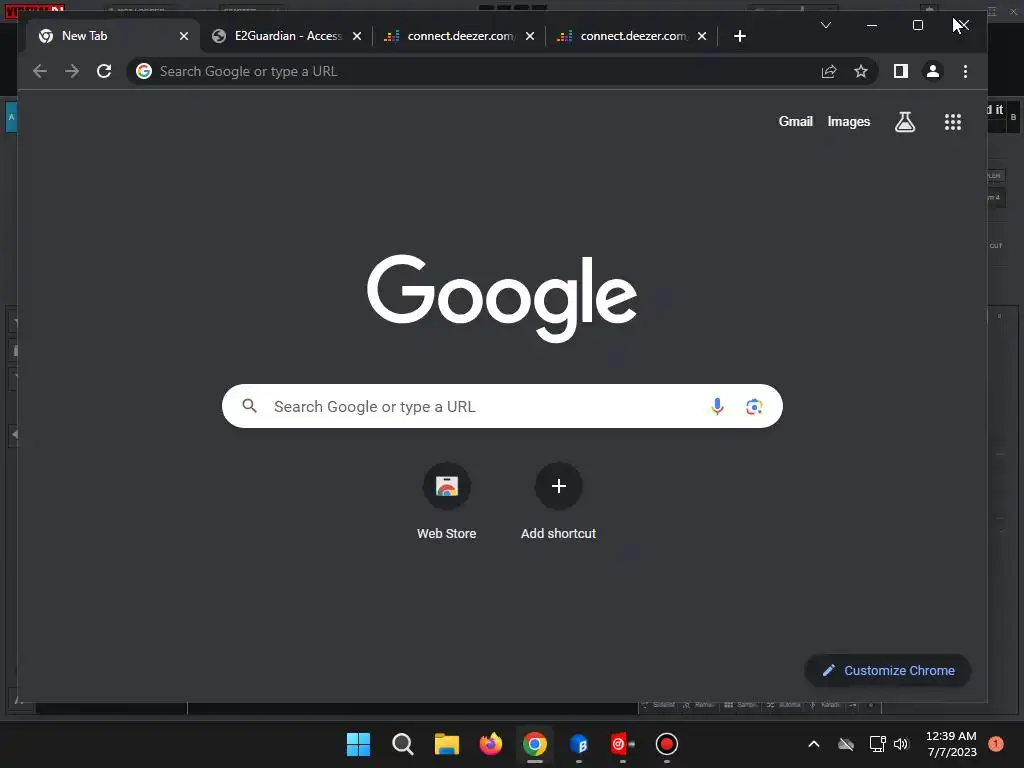Click the share this page icon
The image size is (1024, 768).
click(829, 71)
